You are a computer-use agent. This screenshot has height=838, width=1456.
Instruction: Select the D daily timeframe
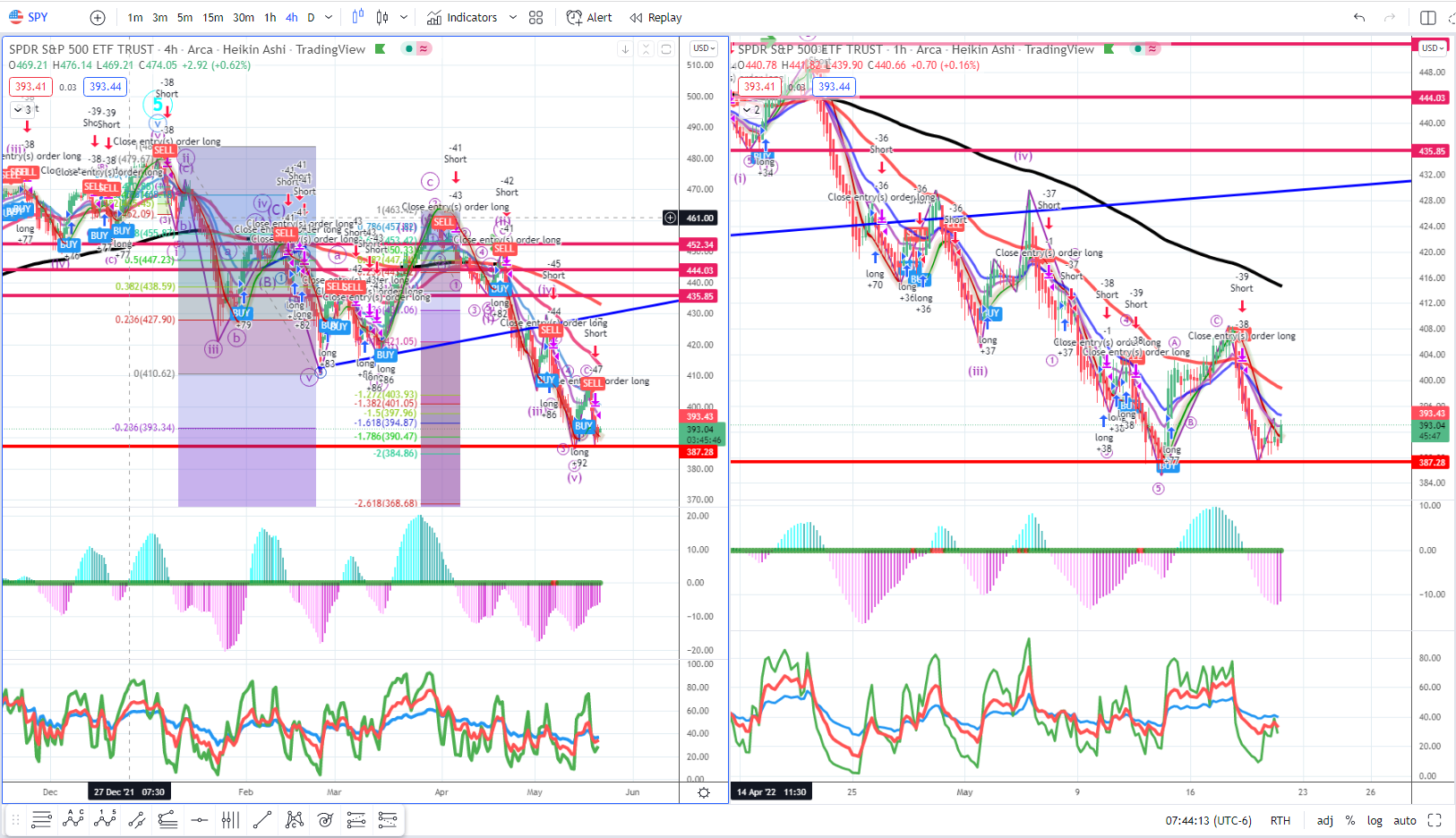pos(311,18)
